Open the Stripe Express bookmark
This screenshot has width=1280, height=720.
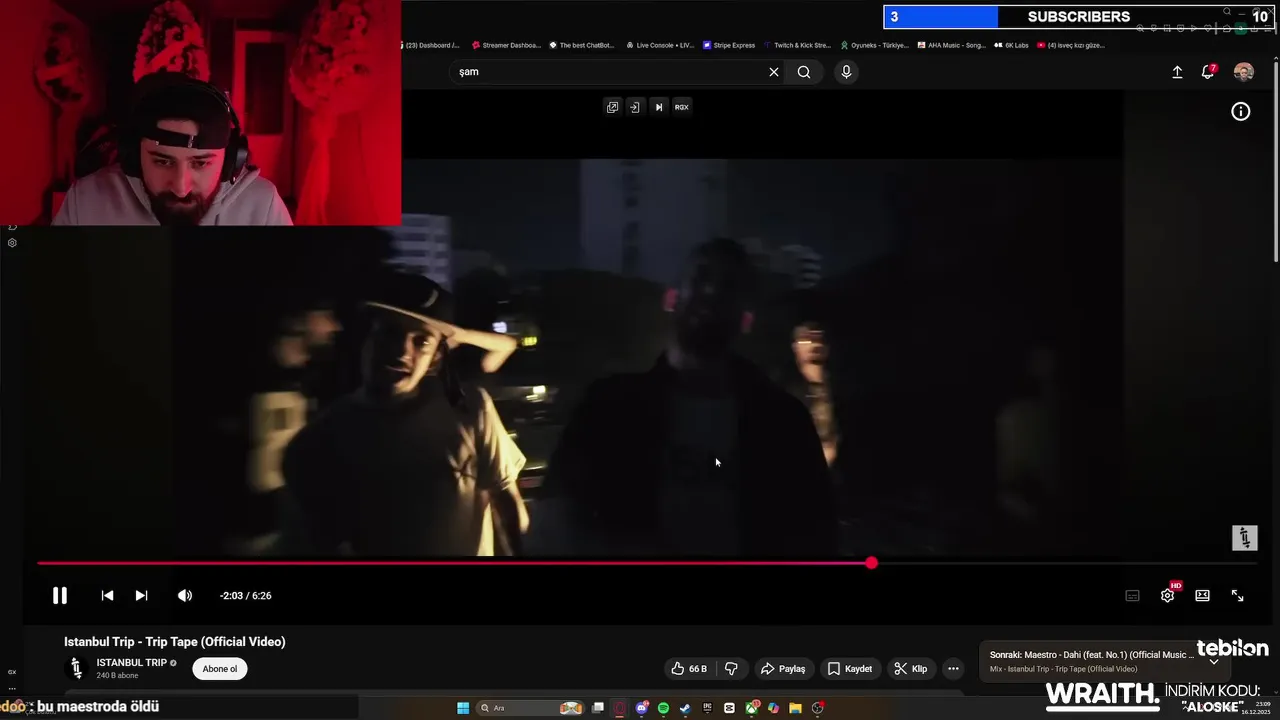tap(729, 45)
